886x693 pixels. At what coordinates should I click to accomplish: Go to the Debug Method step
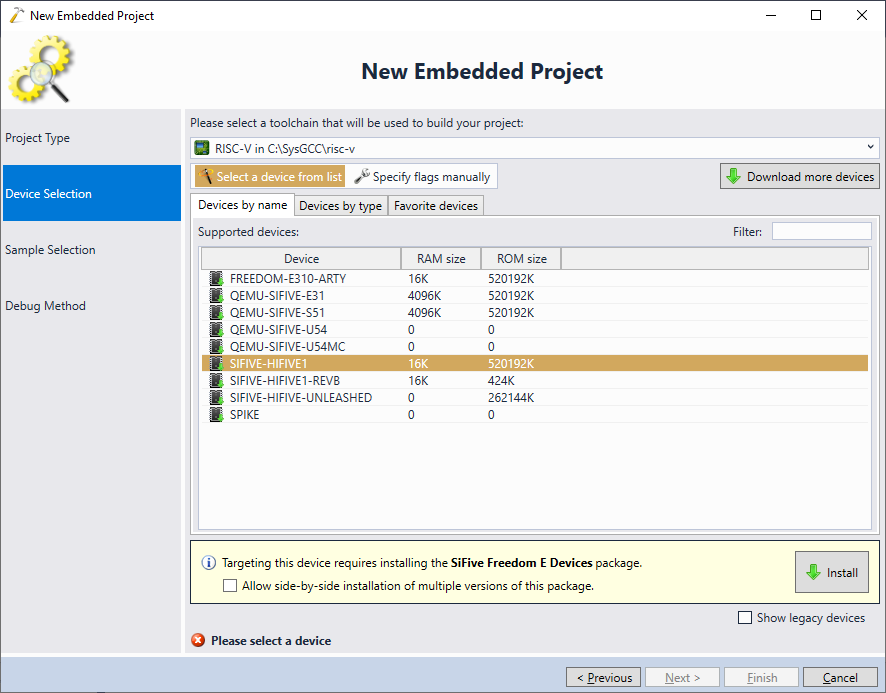(x=92, y=305)
